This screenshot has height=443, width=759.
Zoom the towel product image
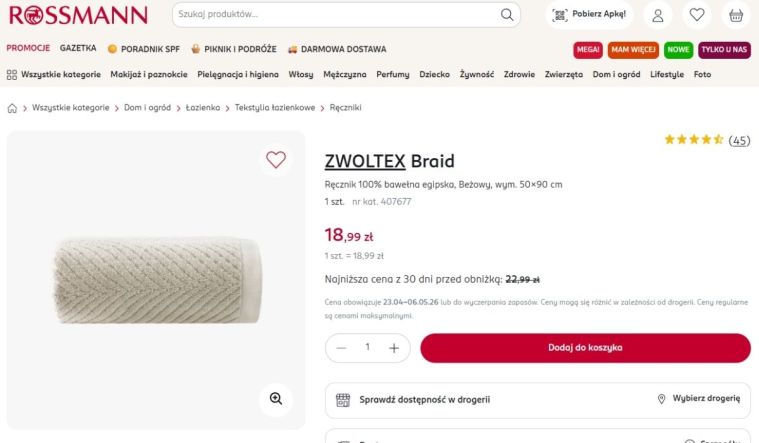coord(276,398)
